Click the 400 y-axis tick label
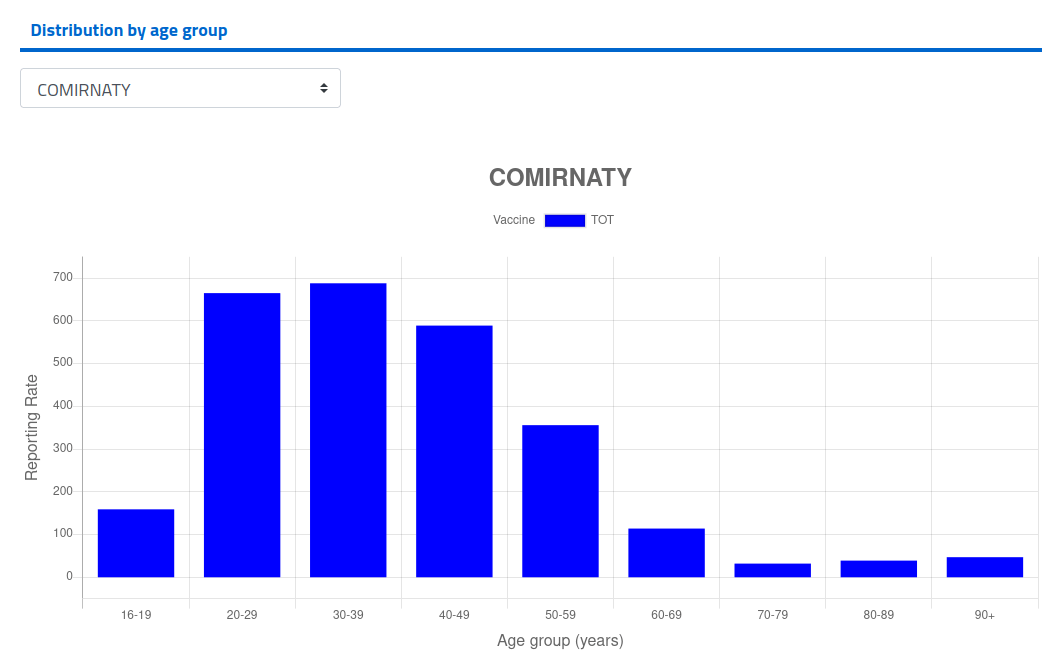Screen dimensions: 1060x653 (63, 406)
